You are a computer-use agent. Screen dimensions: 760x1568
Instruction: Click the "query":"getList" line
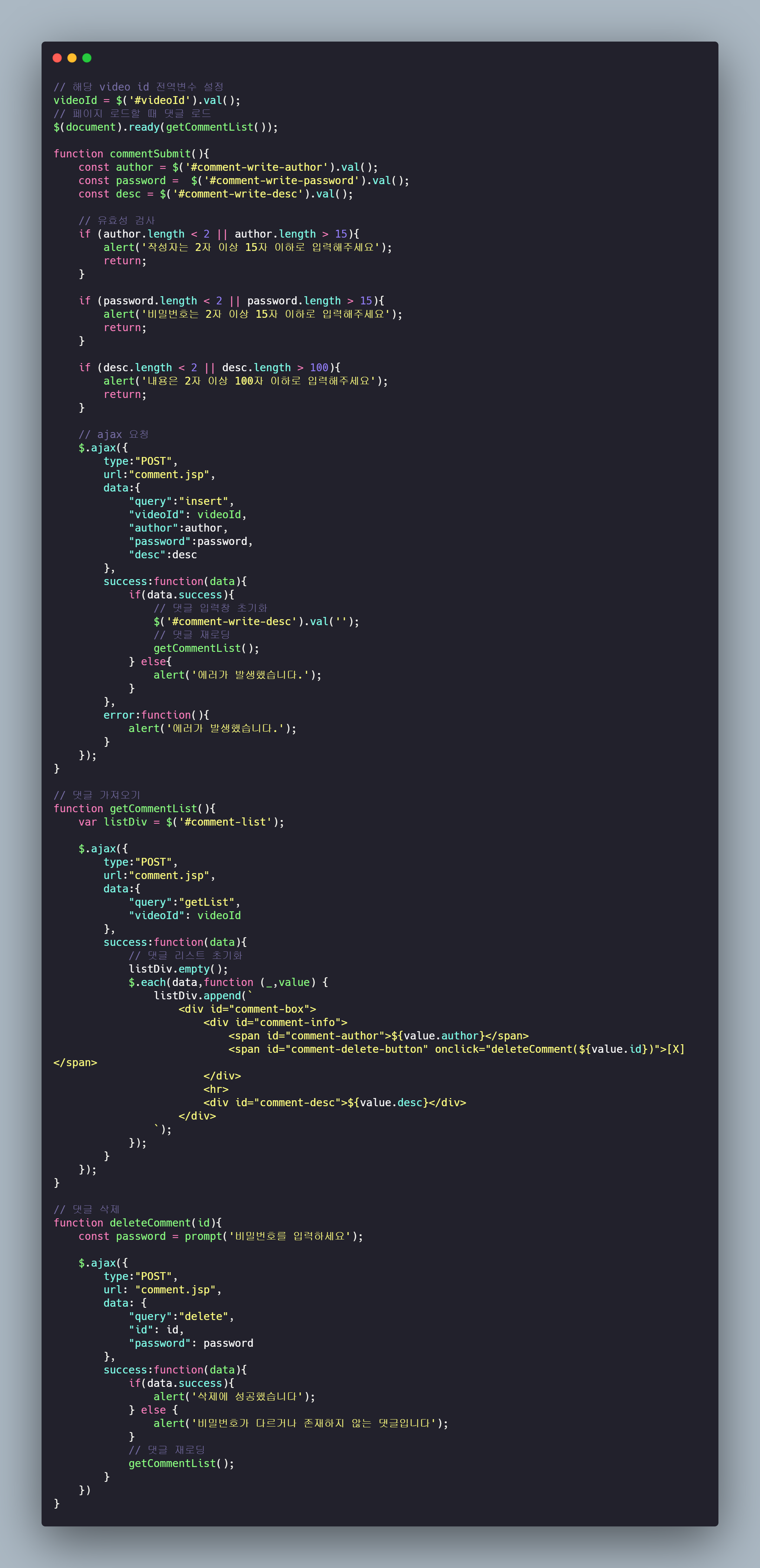pyautogui.click(x=184, y=902)
